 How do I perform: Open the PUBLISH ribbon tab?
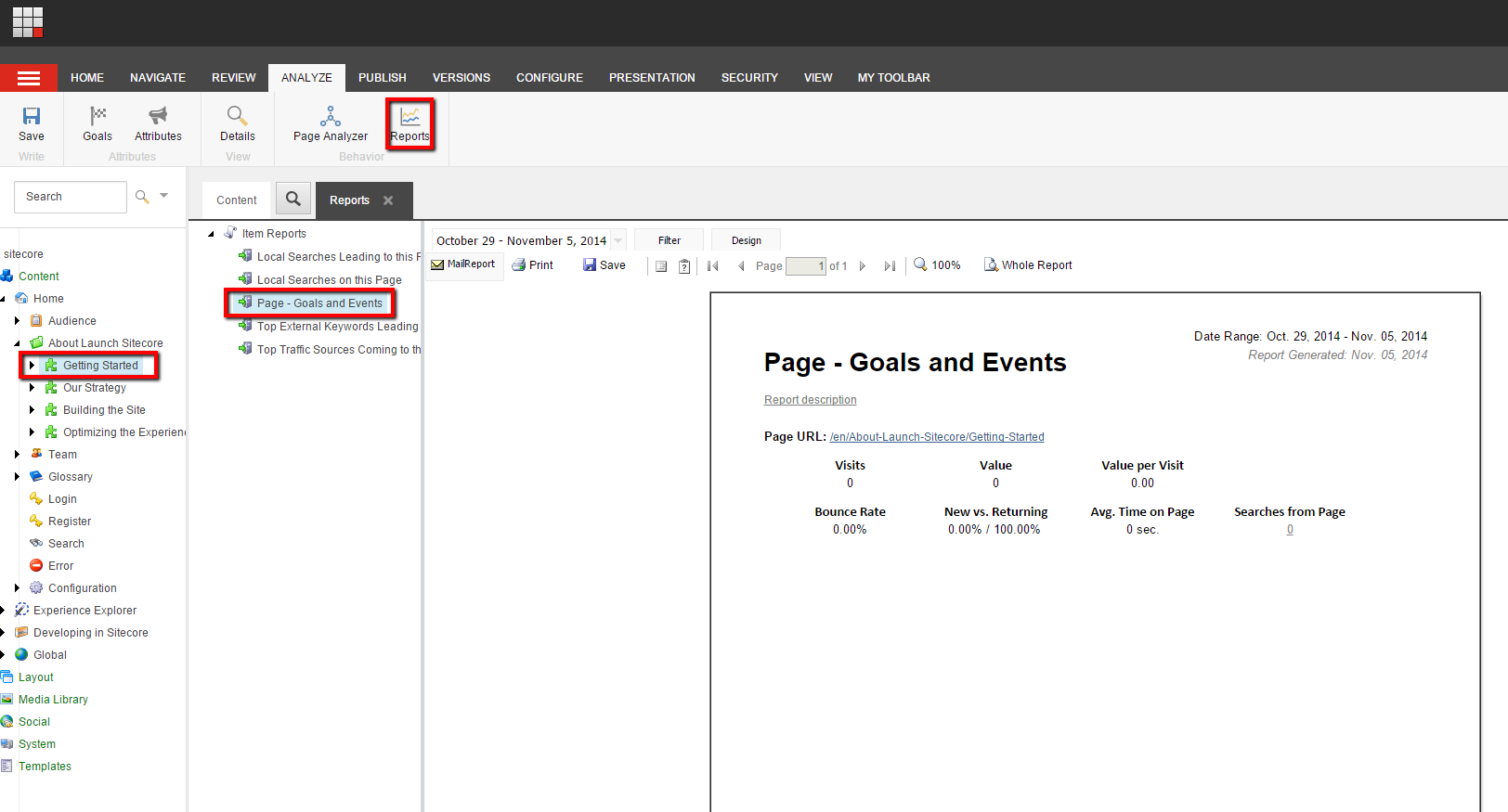coord(383,78)
